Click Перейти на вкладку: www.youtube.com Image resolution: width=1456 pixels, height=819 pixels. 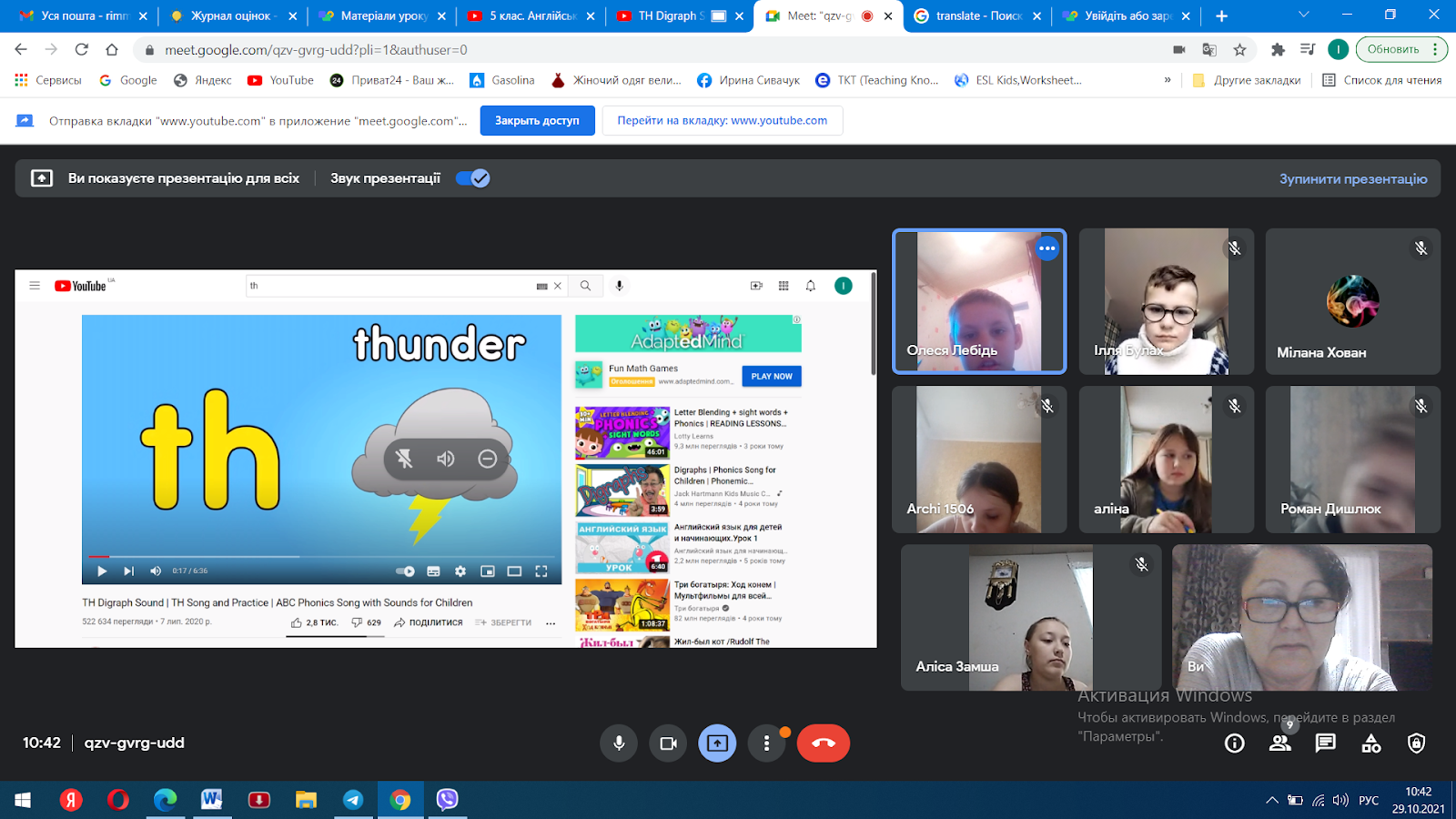pos(723,120)
